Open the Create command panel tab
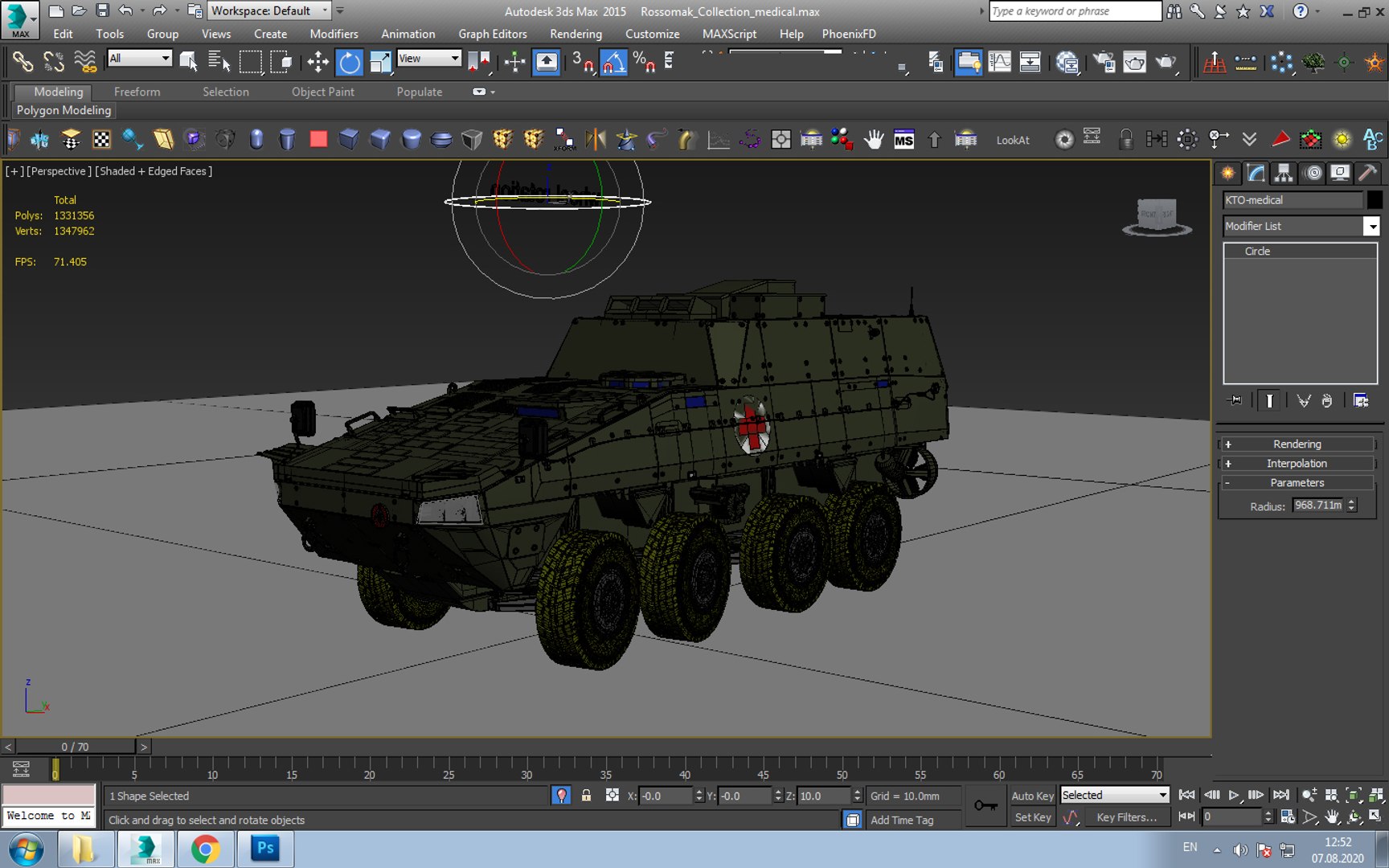1389x868 pixels. pos(1227,172)
